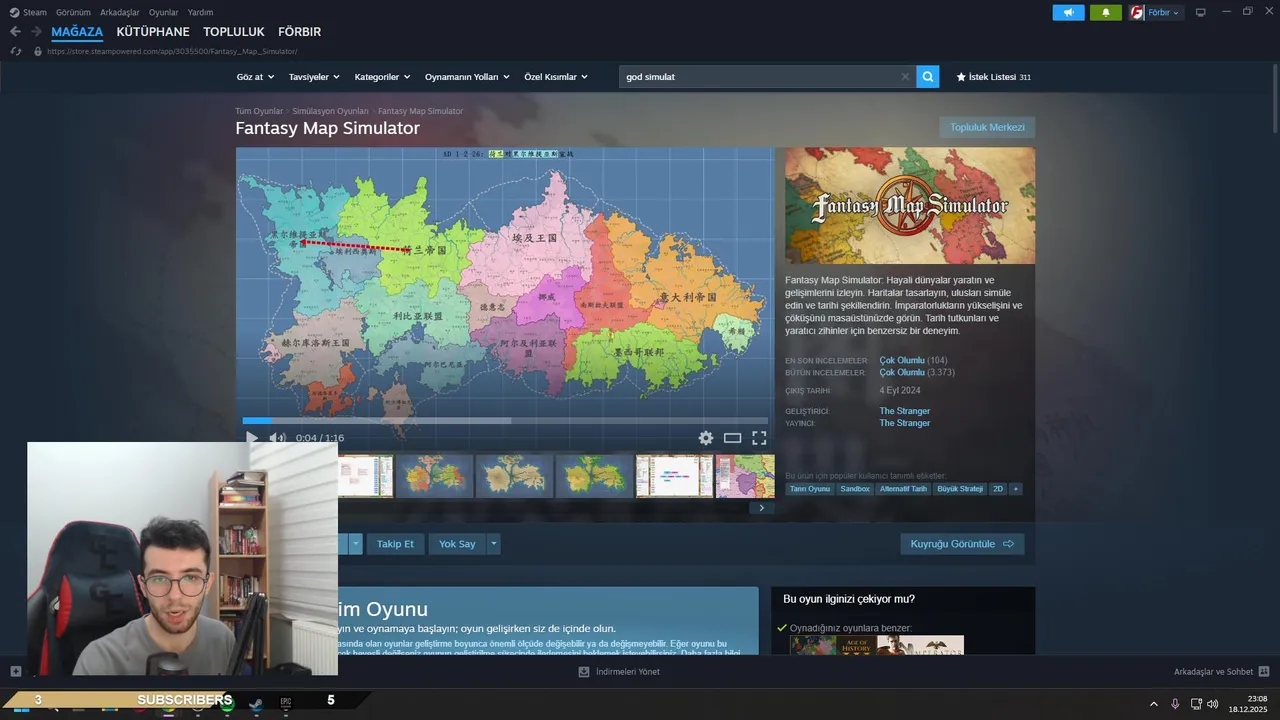Click the taskbar clock and date
1280x720 pixels.
[1249, 704]
